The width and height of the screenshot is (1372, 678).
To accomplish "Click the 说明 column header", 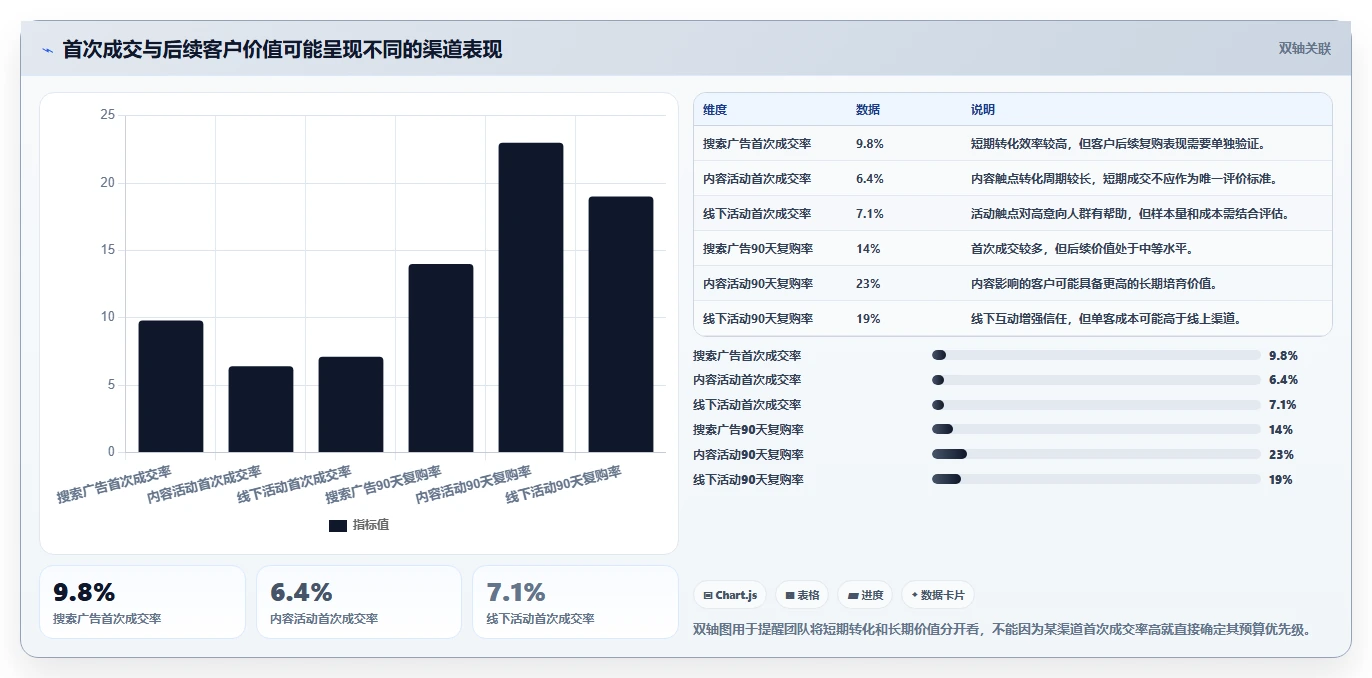I will pyautogui.click(x=983, y=110).
